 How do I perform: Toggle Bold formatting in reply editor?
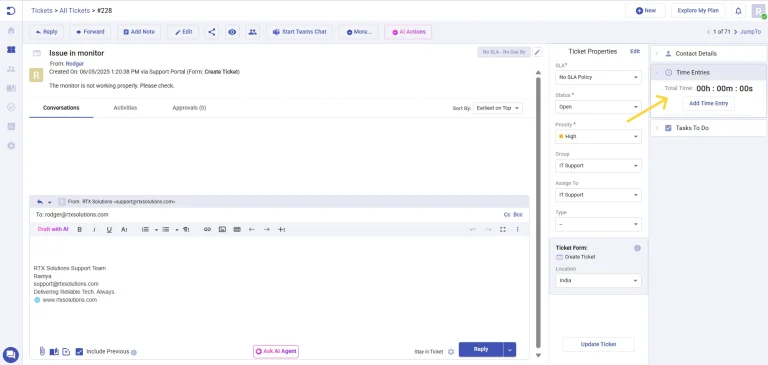[80, 229]
